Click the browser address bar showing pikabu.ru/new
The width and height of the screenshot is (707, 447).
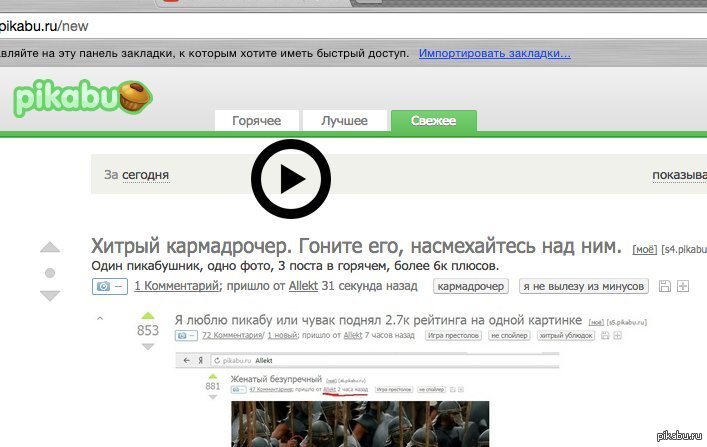pyautogui.click(x=354, y=26)
